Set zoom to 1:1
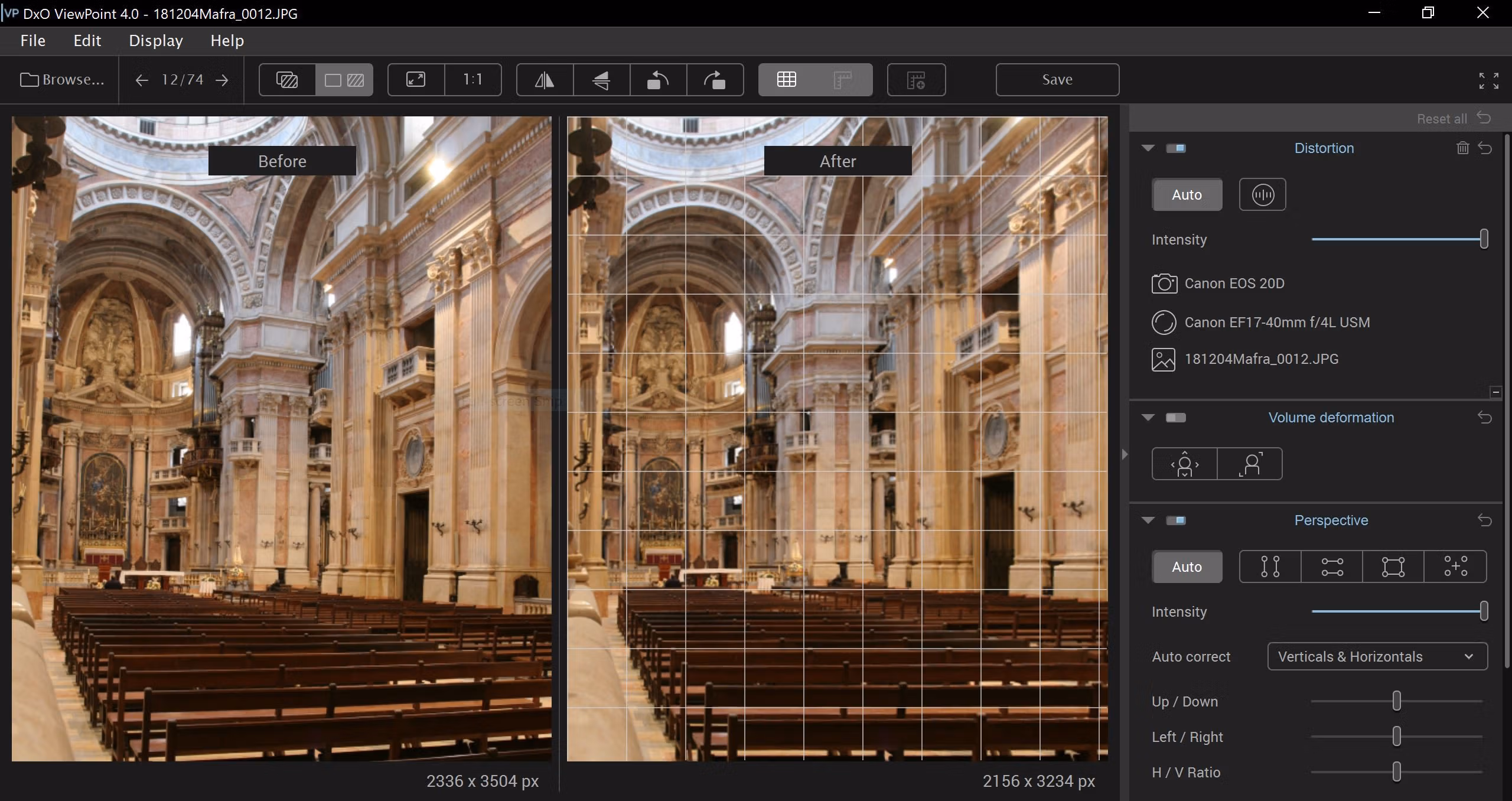1512x801 pixels. pos(473,80)
